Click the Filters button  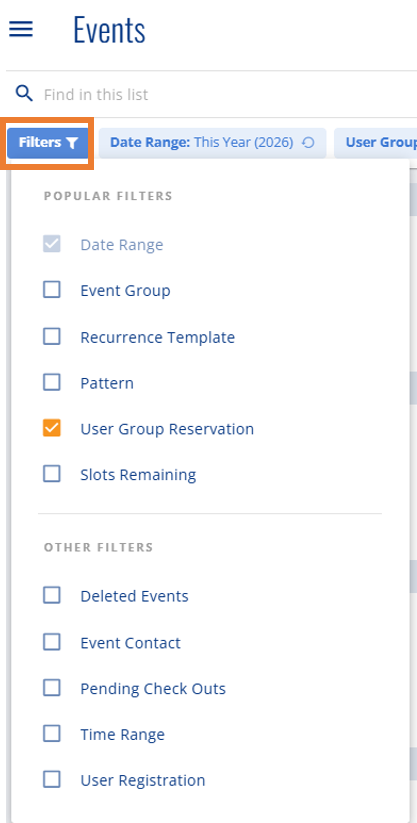point(48,143)
